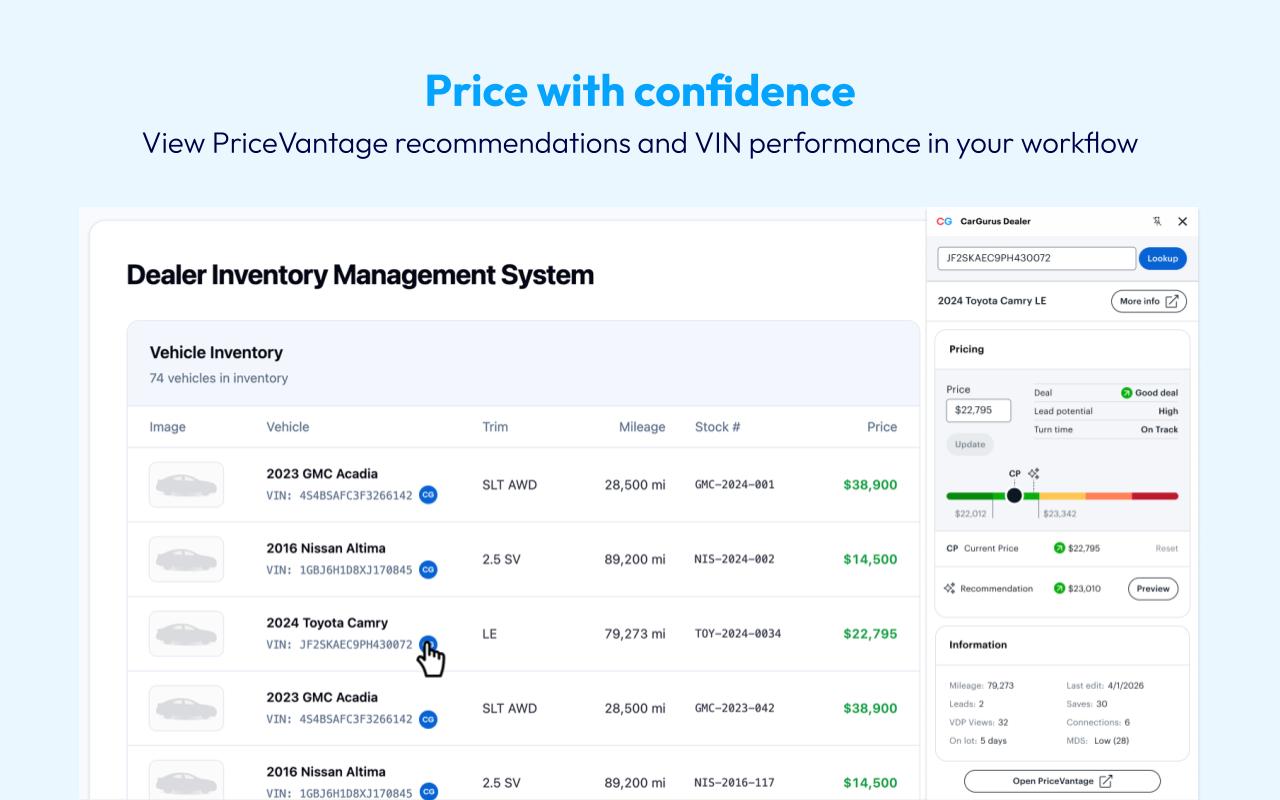The width and height of the screenshot is (1280, 800).
Task: Click car thumbnail for stock GMC-2023-042
Action: (186, 708)
